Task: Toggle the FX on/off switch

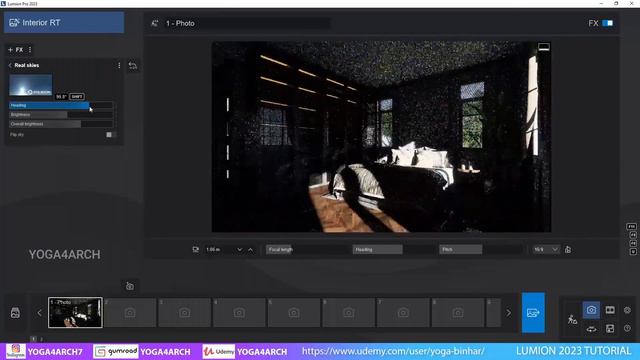Action: point(607,23)
